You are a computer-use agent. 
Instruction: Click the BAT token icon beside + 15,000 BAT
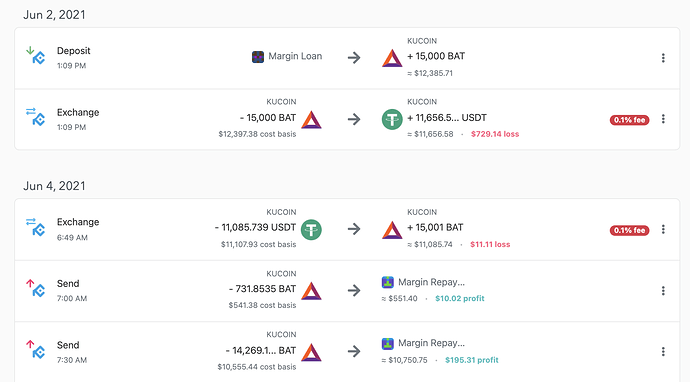pyautogui.click(x=392, y=58)
